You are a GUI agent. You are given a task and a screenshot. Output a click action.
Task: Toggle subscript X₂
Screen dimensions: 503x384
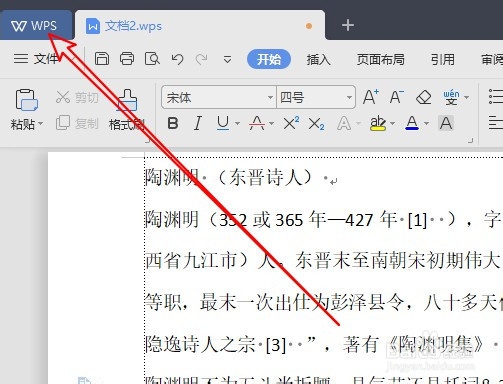coord(316,124)
